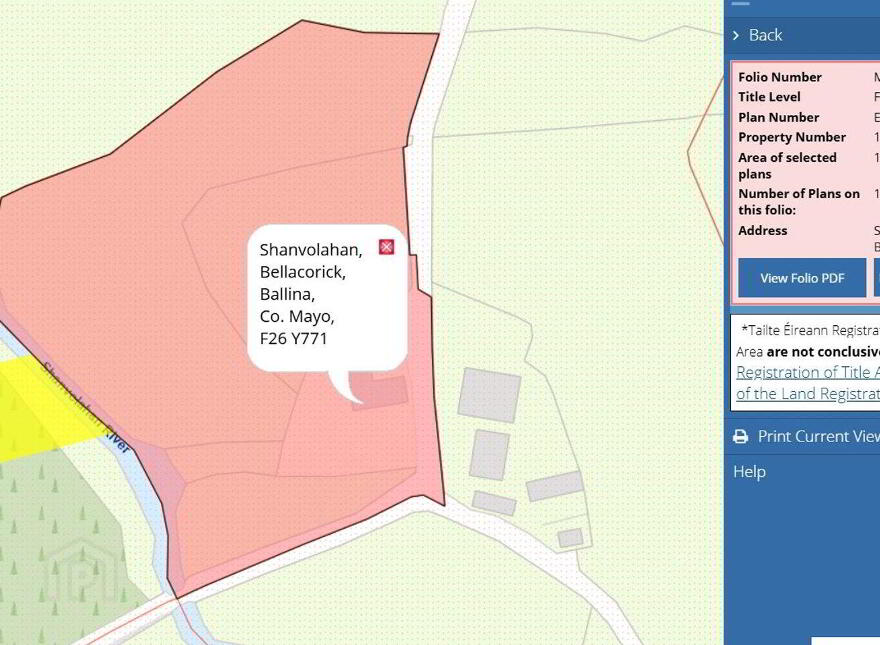880x645 pixels.
Task: Click 'Bellacorick,' in the address popup
Action: coord(302,272)
